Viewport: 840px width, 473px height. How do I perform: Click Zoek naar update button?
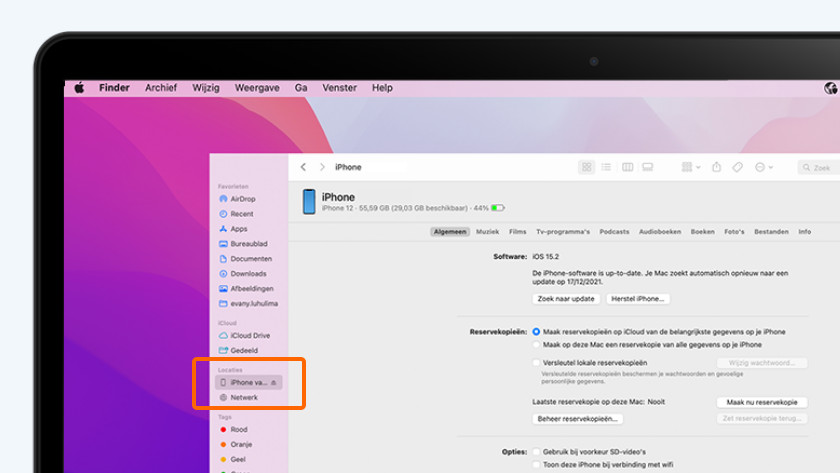(x=566, y=299)
